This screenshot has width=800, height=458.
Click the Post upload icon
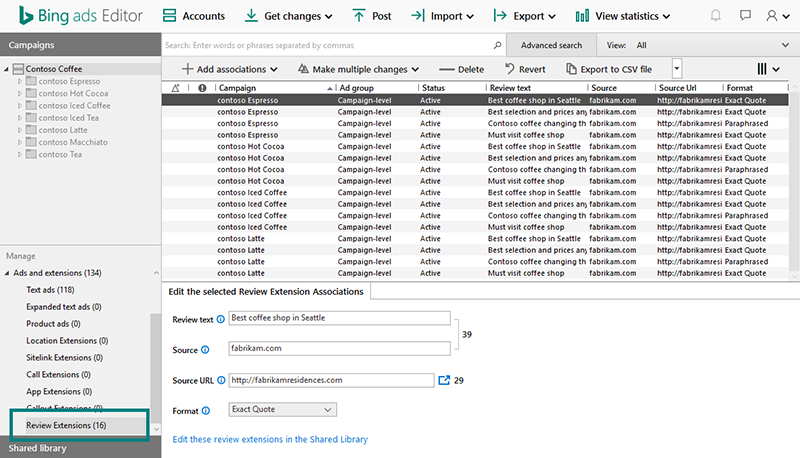click(359, 16)
